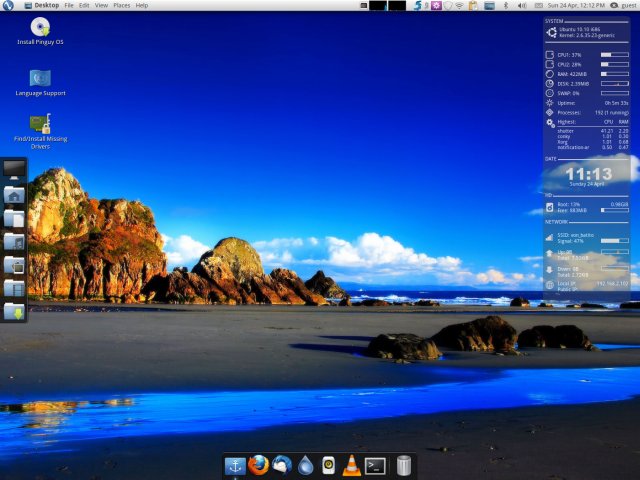This screenshot has height=480, width=640.
Task: Click the Bluetooth icon in top panel
Action: [506, 5]
